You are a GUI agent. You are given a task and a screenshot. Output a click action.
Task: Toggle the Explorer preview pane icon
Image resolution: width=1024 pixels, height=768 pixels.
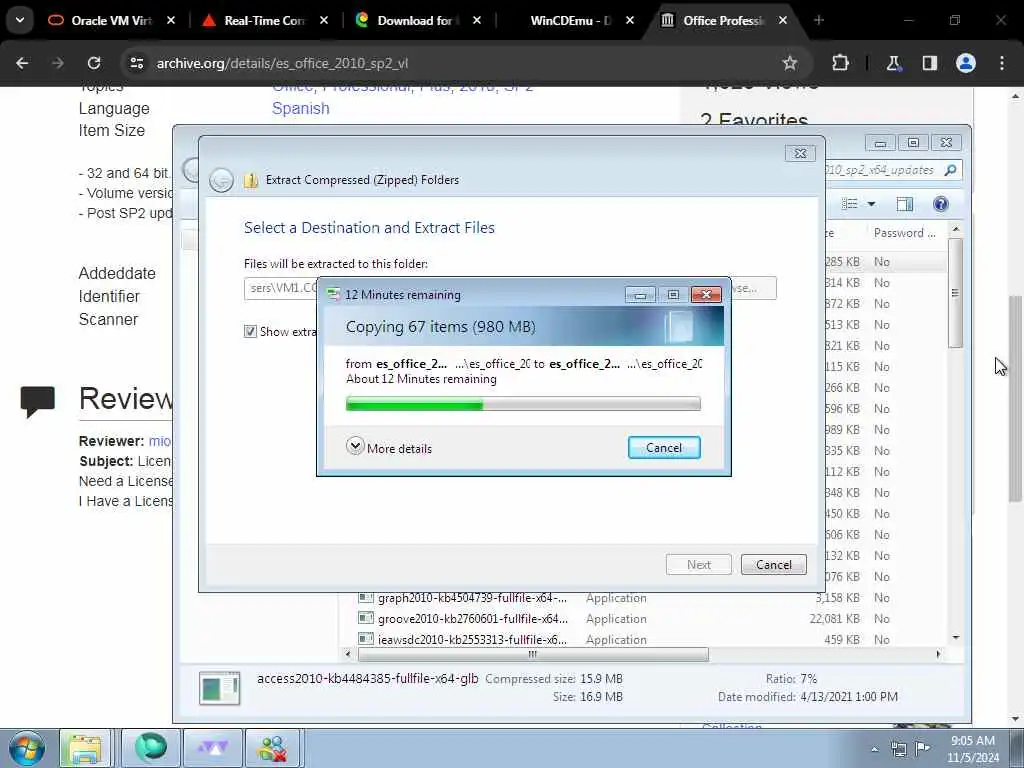pyautogui.click(x=904, y=204)
